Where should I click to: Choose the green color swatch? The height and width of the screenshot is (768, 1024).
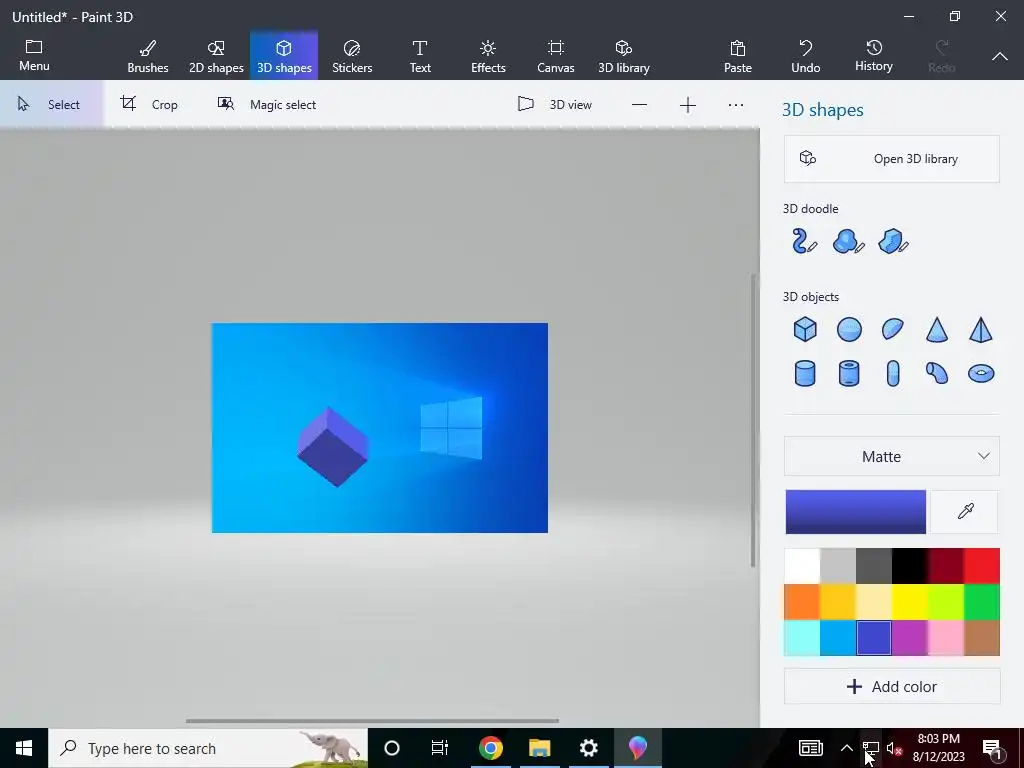tap(982, 601)
